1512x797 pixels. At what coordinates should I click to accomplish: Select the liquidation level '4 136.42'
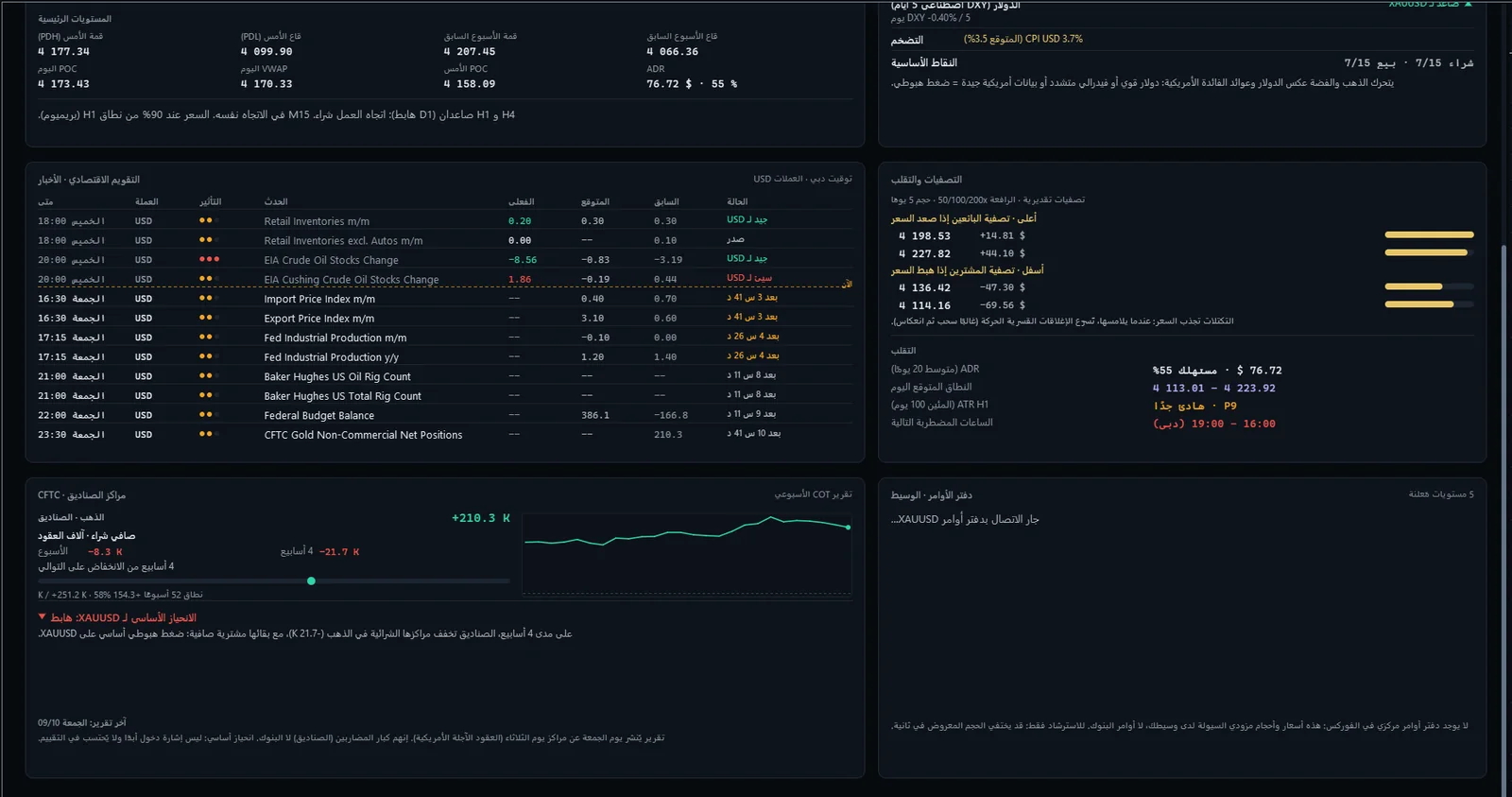[x=925, y=287]
